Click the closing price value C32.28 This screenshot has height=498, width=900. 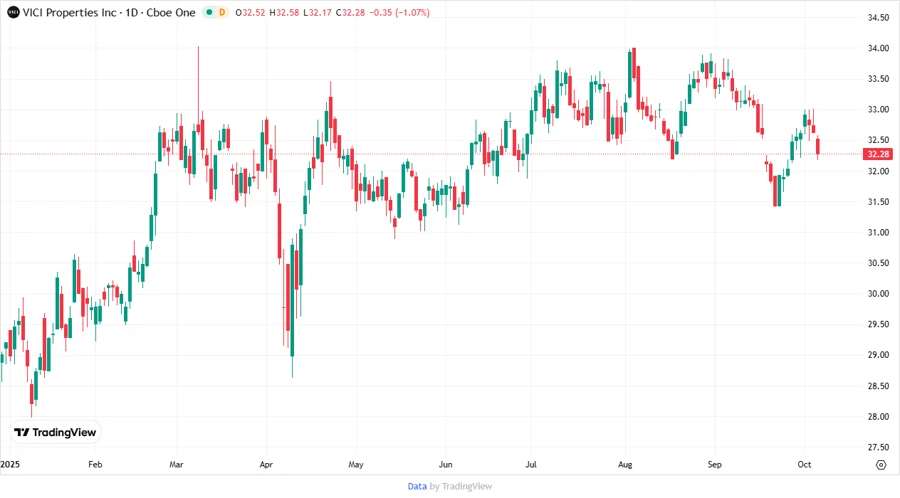point(352,12)
